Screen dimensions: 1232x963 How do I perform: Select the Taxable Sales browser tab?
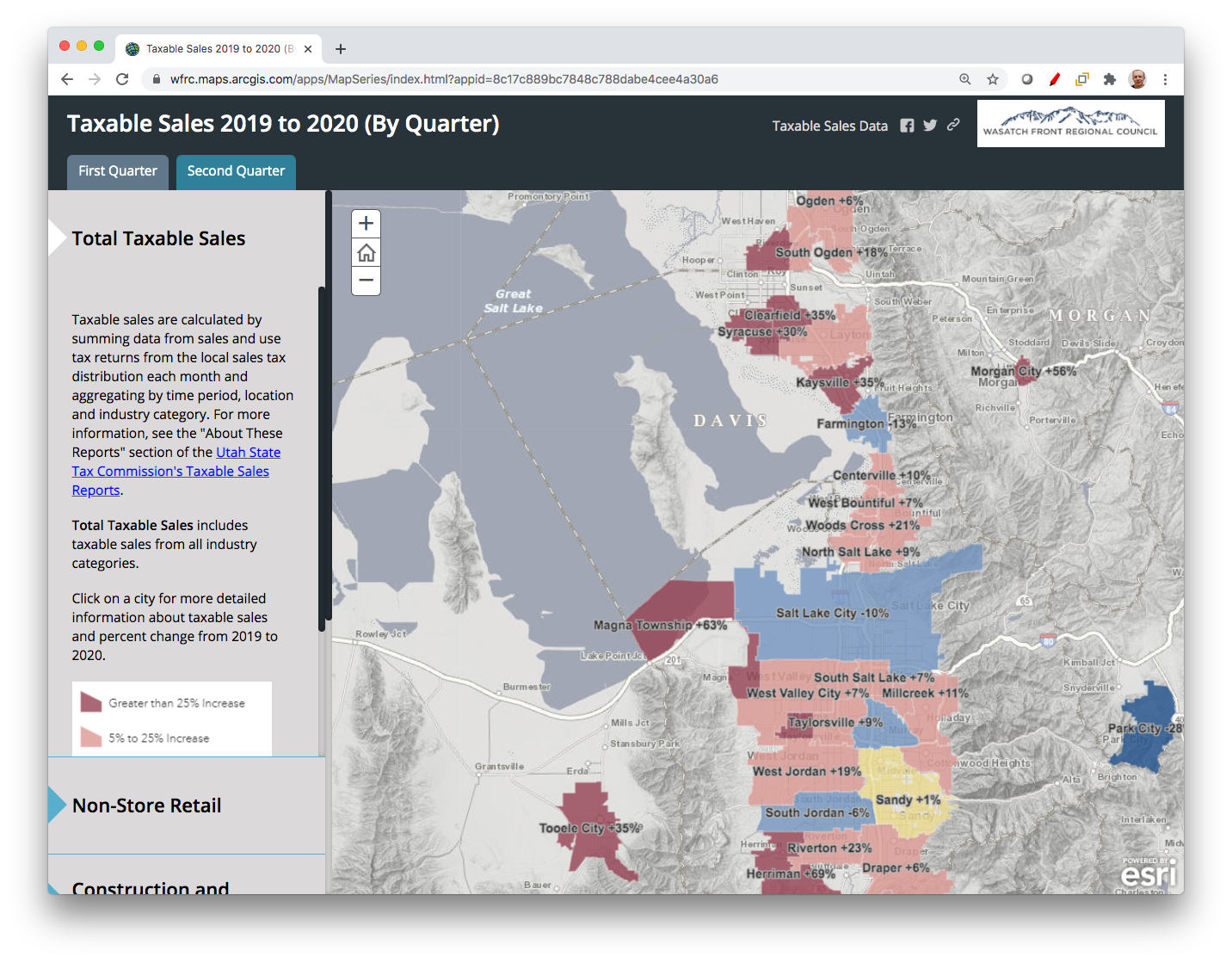point(219,49)
